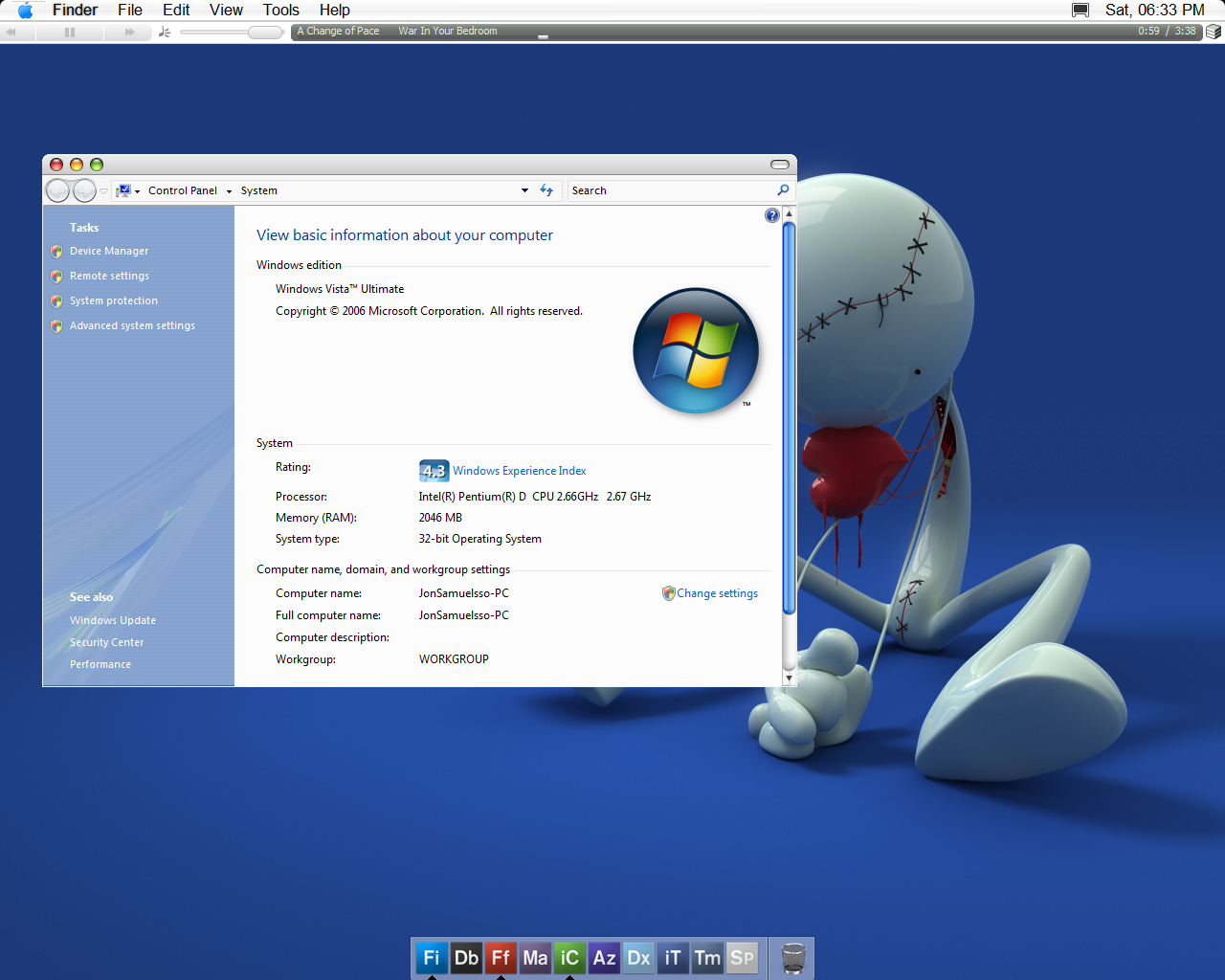Open Remote settings task

109,276
